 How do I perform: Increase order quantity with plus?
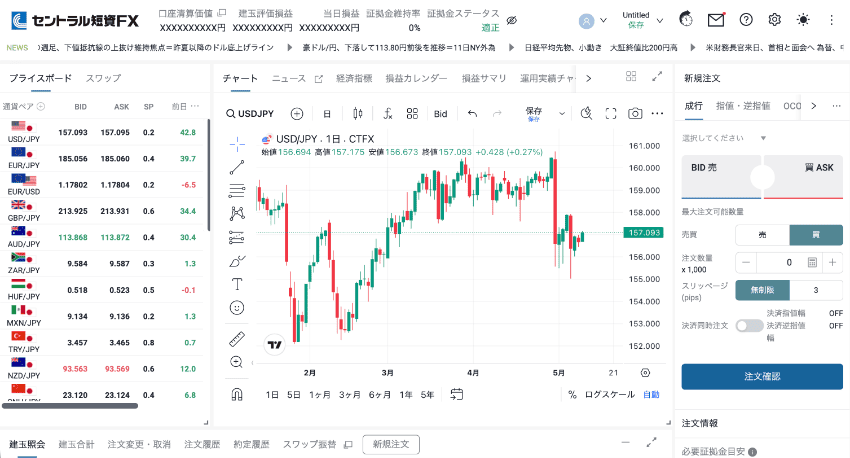832,262
